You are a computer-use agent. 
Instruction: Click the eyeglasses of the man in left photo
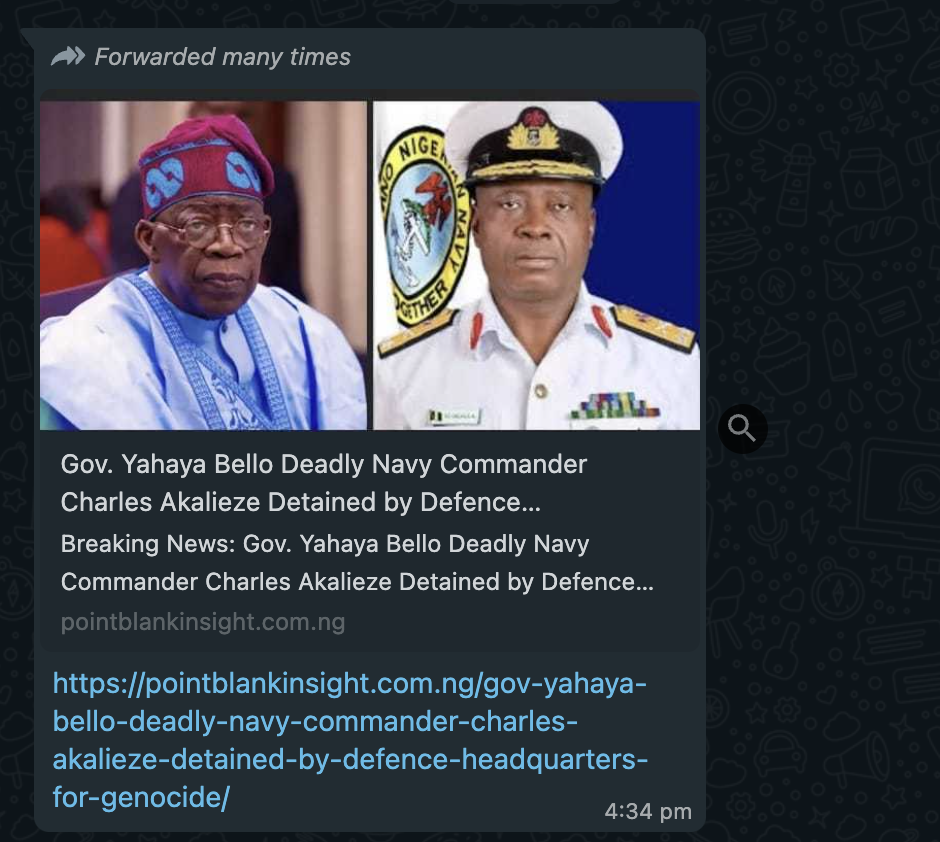coord(212,232)
